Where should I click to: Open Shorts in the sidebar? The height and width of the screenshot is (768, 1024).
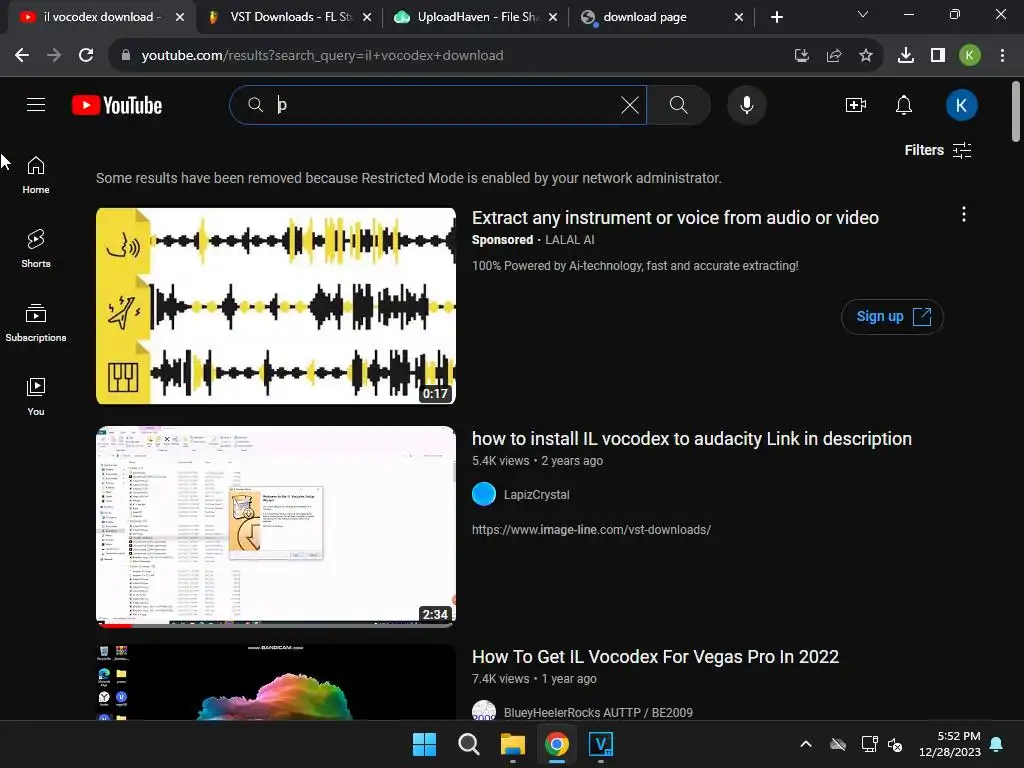tap(36, 249)
